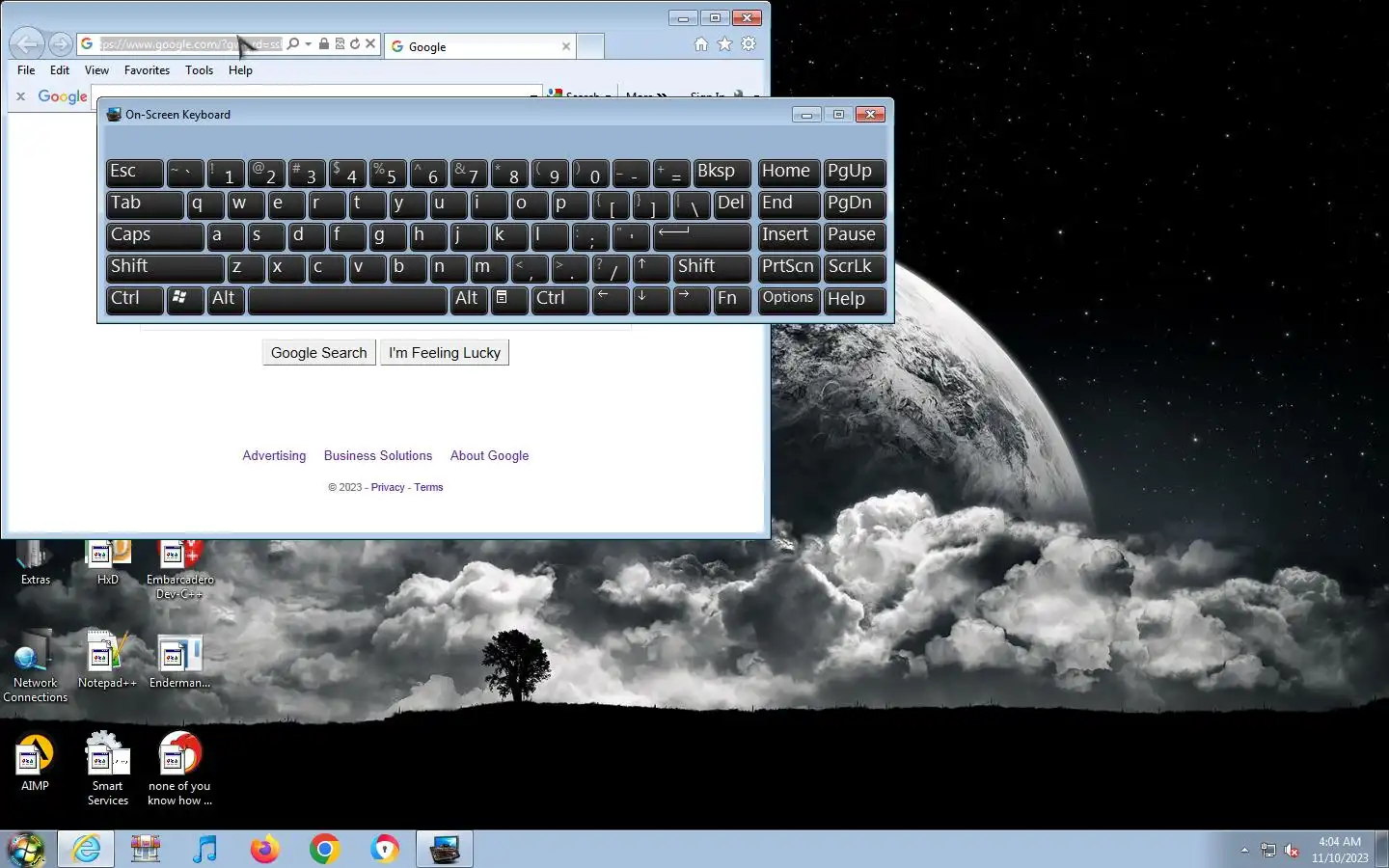Click the context menu key on the keyboard
This screenshot has width=1389, height=868.
509,300
